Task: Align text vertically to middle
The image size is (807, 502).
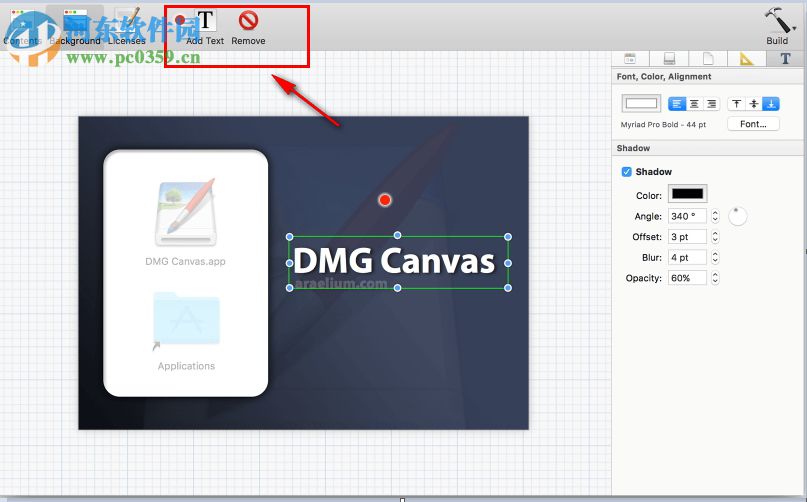Action: 753,104
